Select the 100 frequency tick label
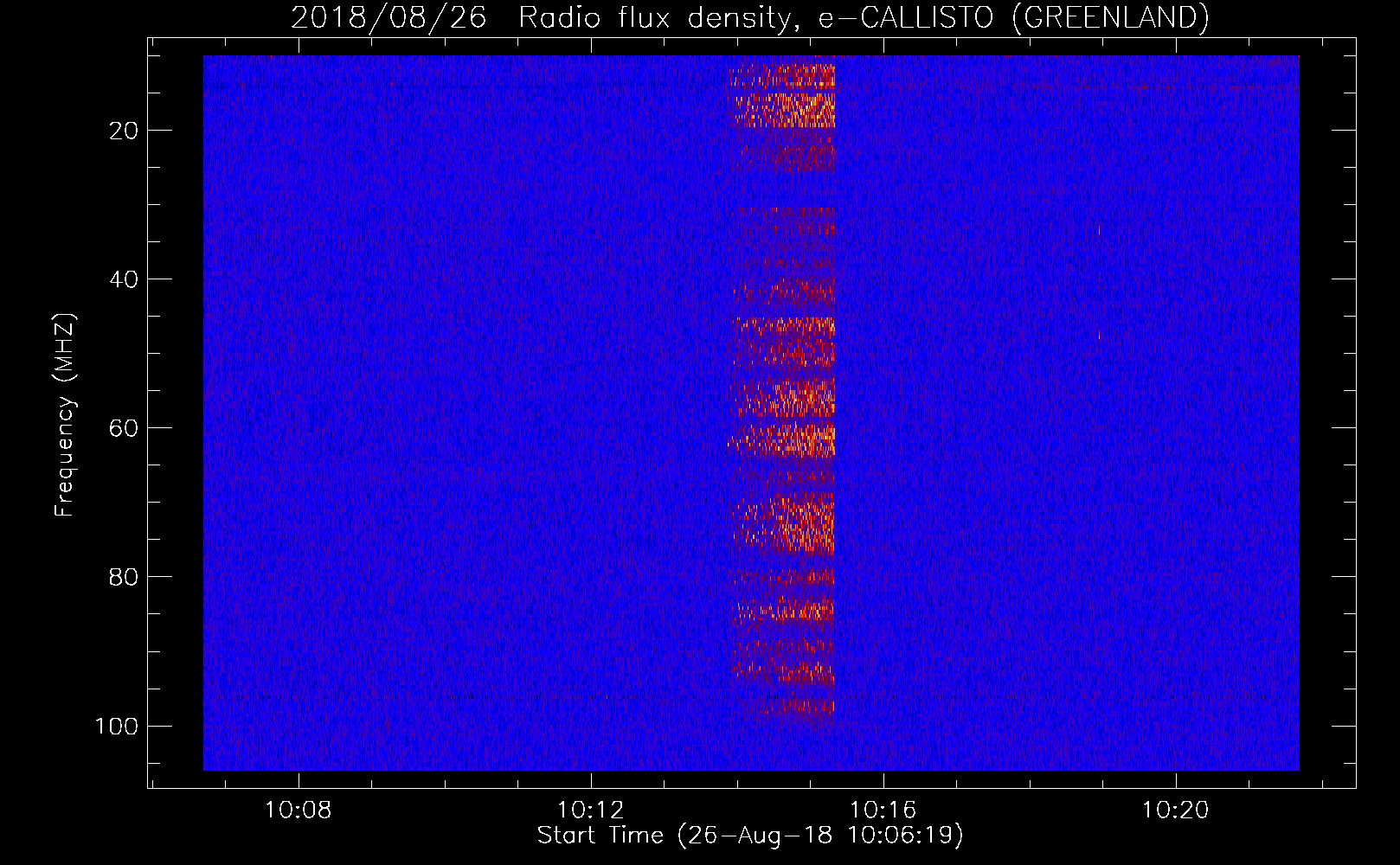This screenshot has width=1400, height=865. [117, 726]
